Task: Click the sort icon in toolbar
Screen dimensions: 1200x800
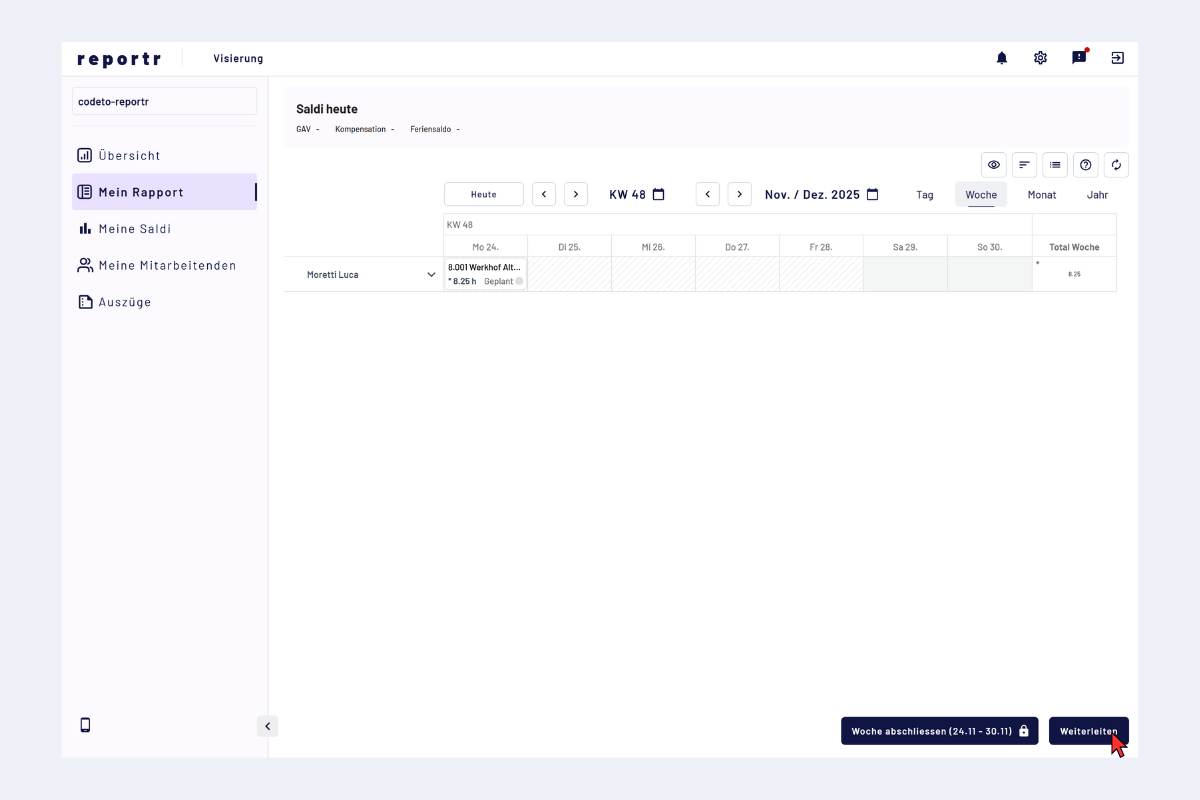Action: (1024, 165)
